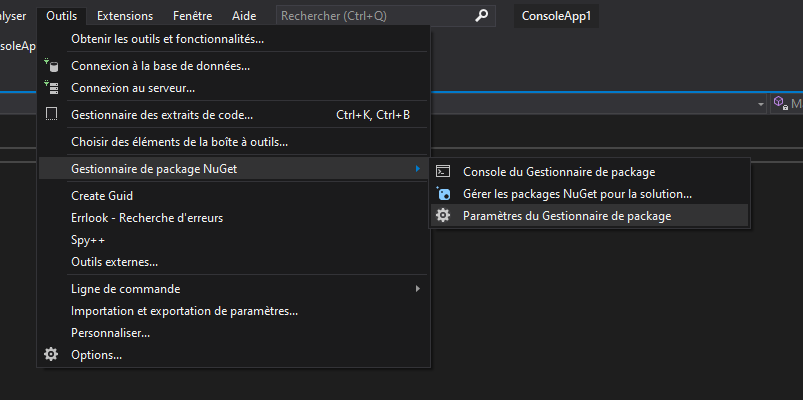Select Gérer les packages NuGet pour la solution
This screenshot has height=400, width=803.
click(x=589, y=194)
